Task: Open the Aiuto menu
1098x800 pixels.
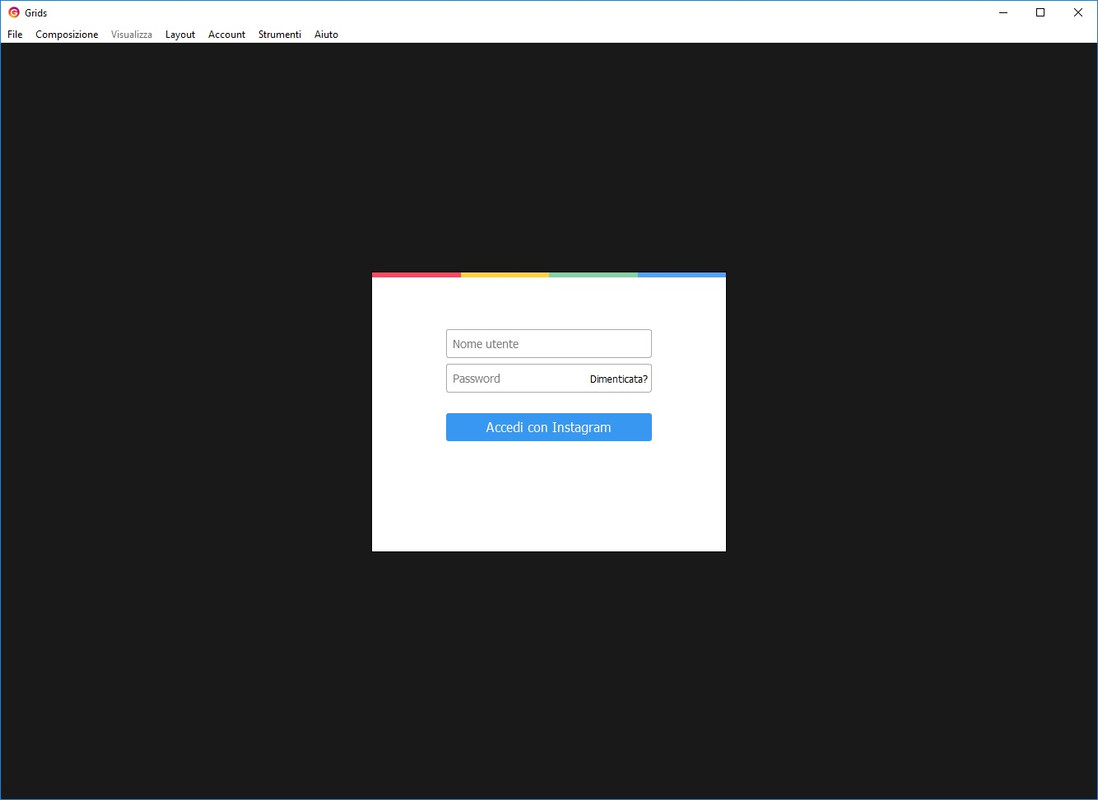Action: [x=326, y=34]
